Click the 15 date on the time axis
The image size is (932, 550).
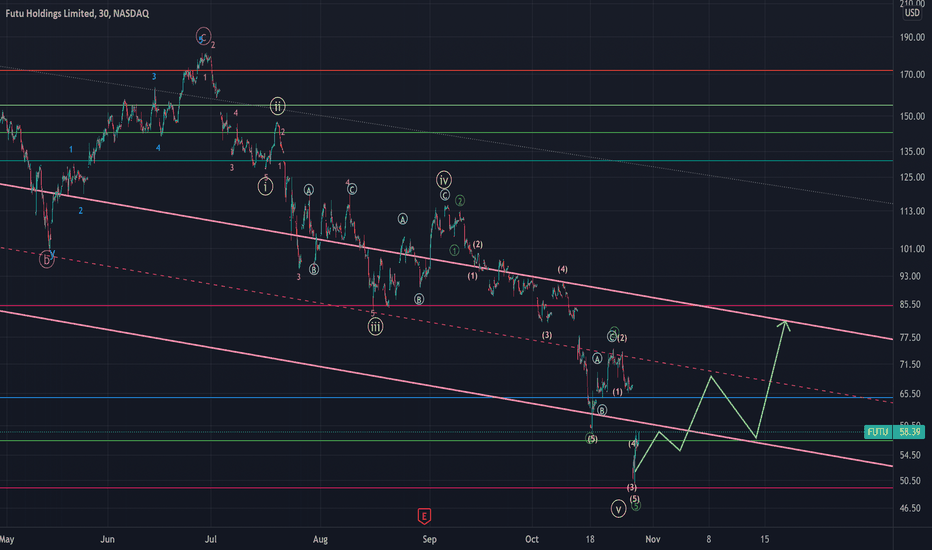(x=764, y=539)
